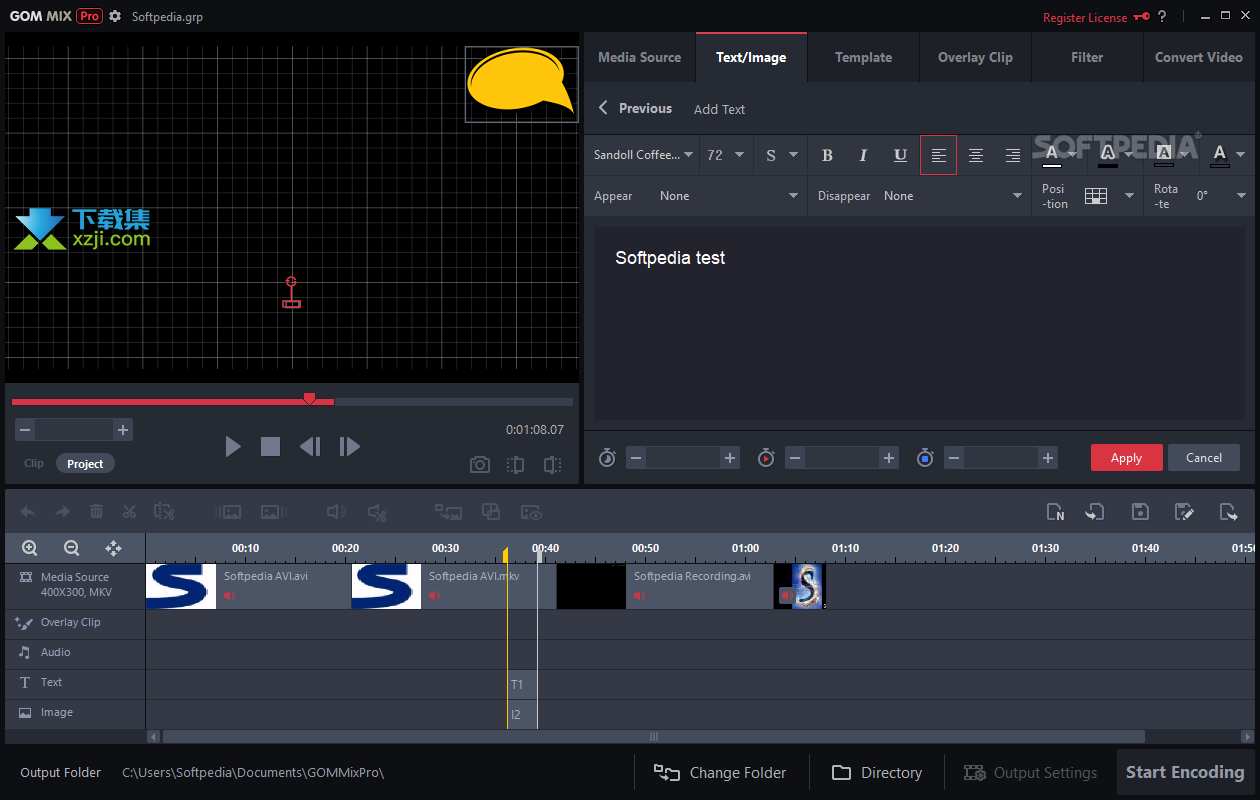Click the speaker volume icon in timeline toolbar
This screenshot has height=800, width=1260.
(x=336, y=512)
